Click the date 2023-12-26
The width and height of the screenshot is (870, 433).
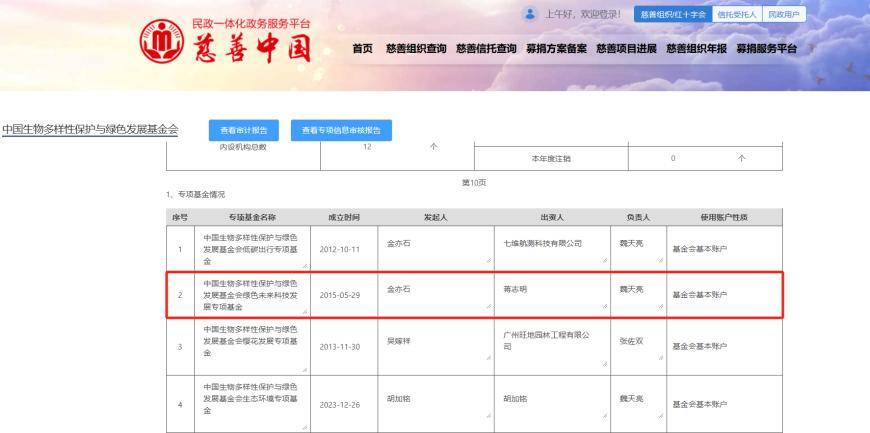pos(340,405)
